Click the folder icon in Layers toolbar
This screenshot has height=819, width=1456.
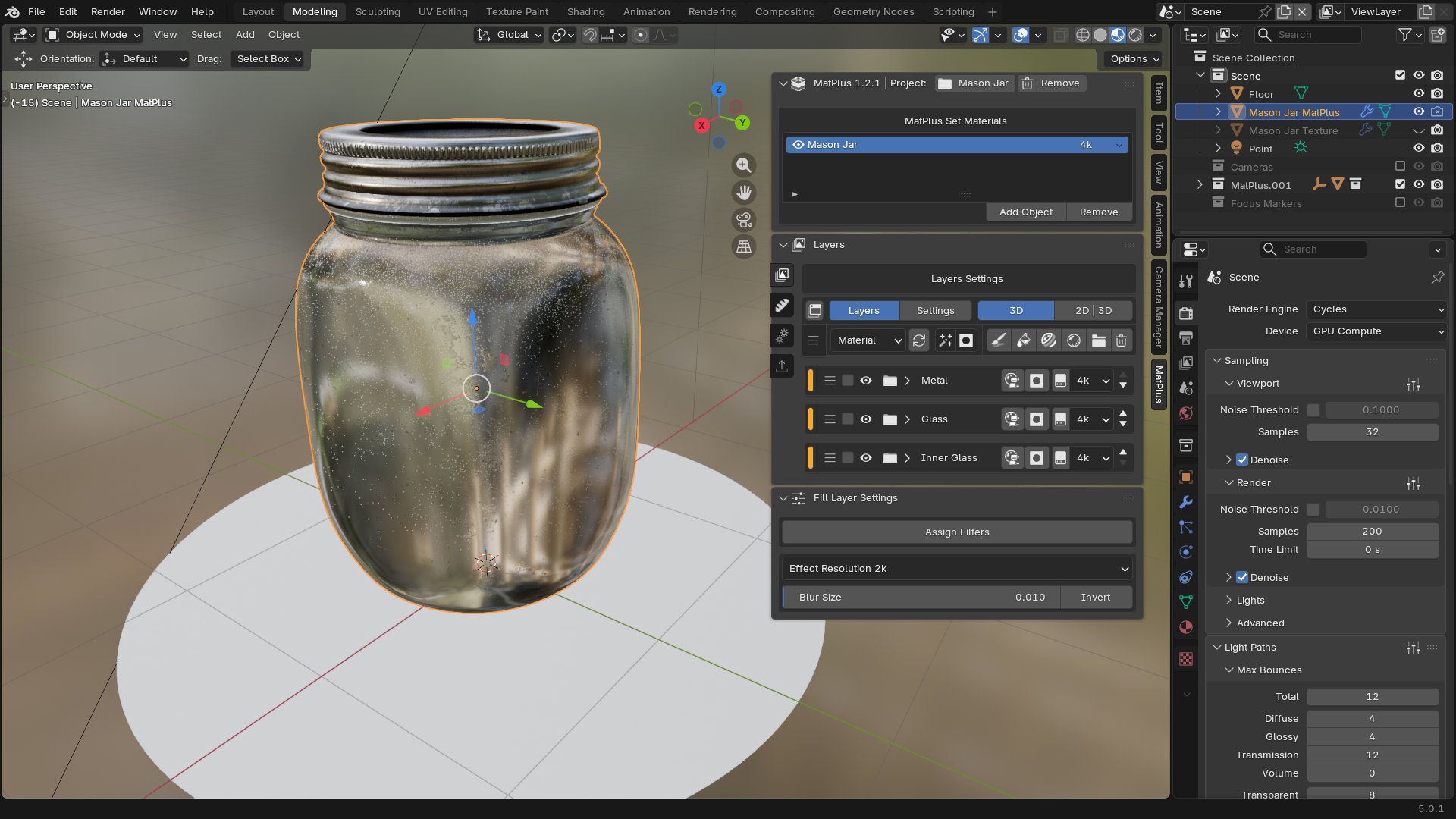coord(1098,340)
